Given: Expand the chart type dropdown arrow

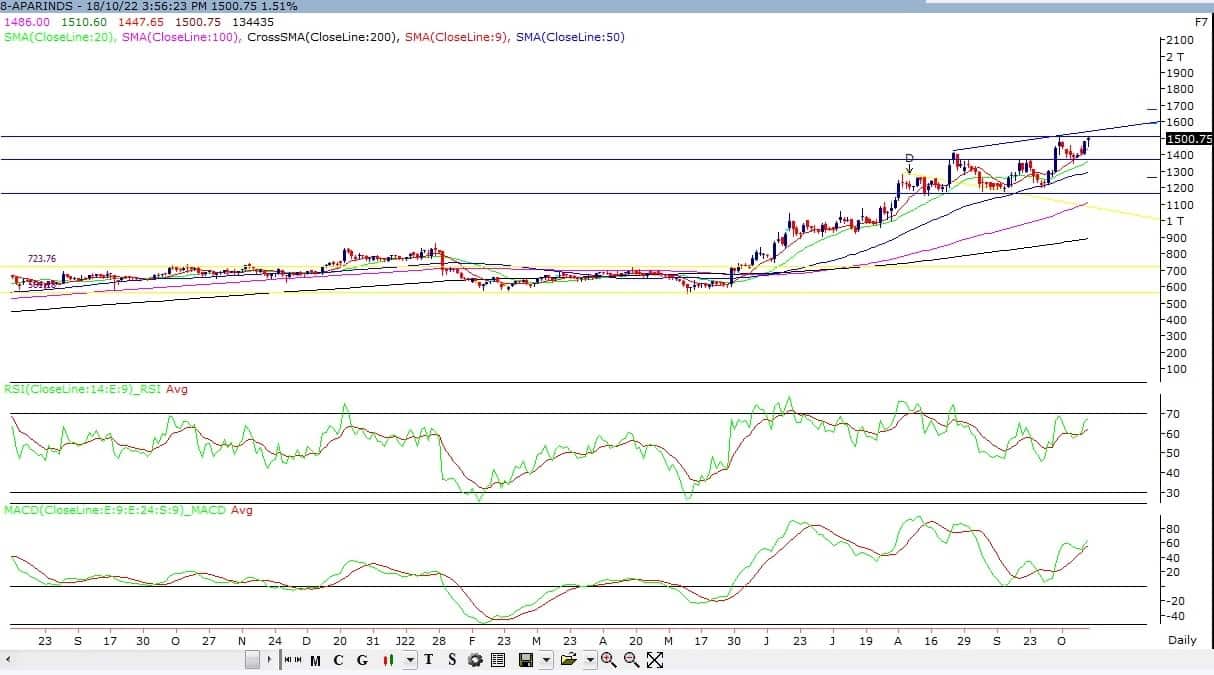Looking at the screenshot, I should (x=410, y=660).
